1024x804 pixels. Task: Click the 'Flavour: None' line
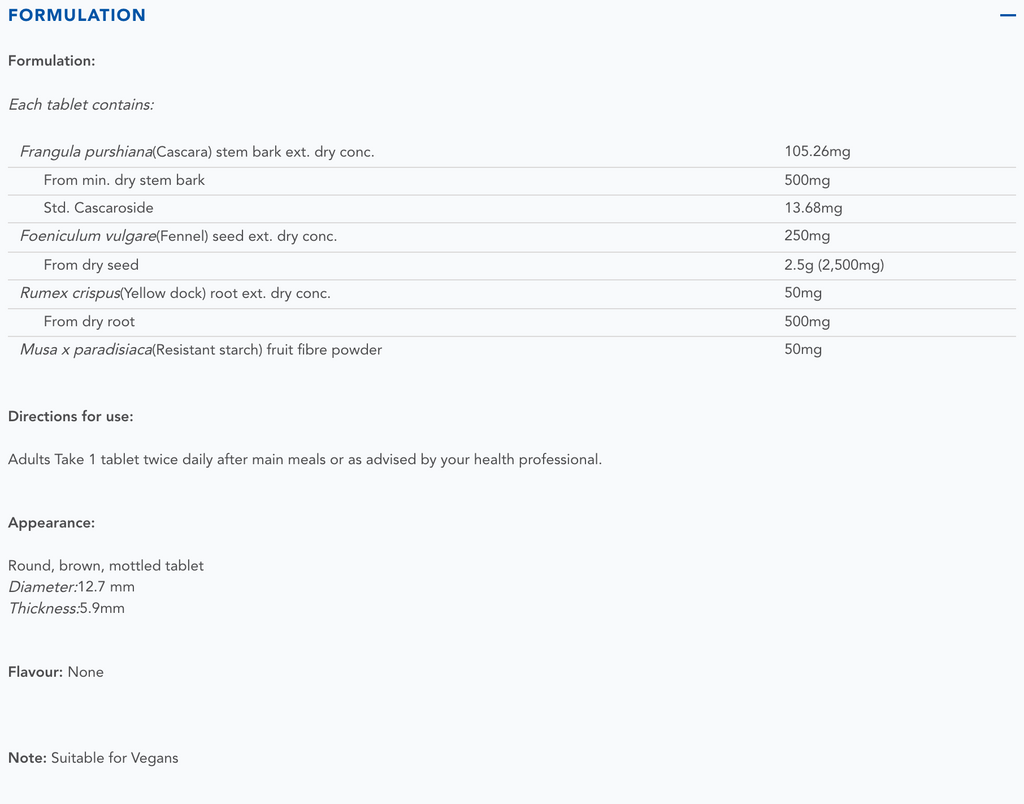pos(56,672)
